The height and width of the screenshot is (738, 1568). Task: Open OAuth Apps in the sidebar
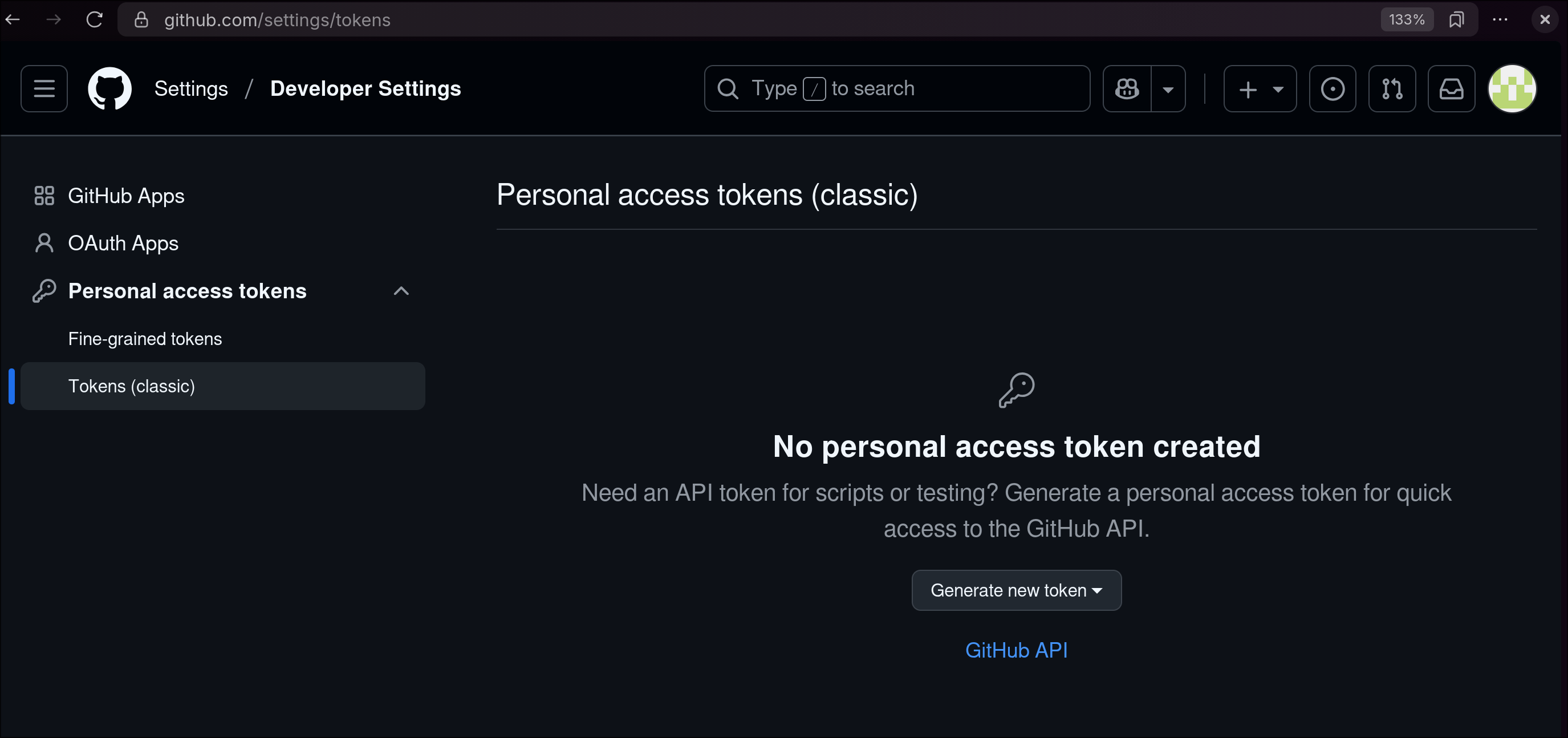click(123, 244)
